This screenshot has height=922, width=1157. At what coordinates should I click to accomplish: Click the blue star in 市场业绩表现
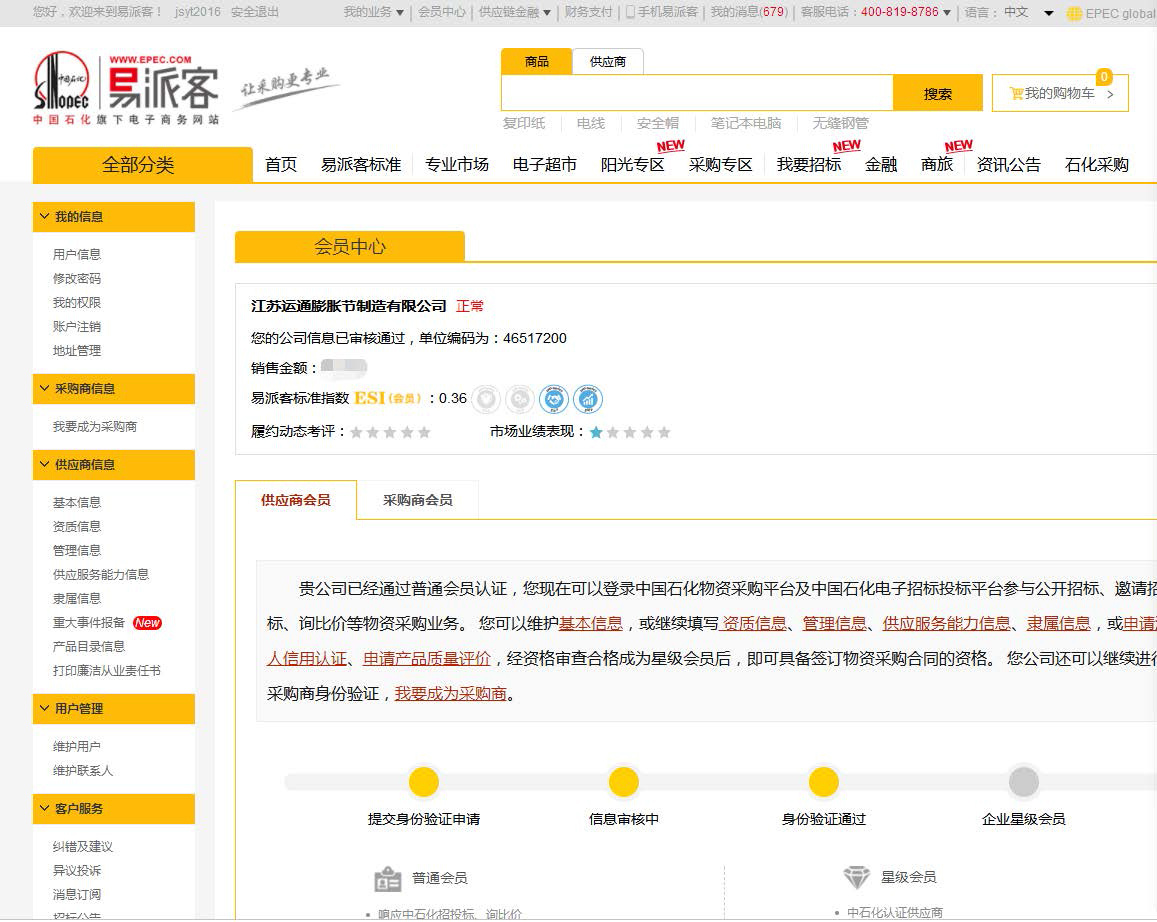(596, 432)
